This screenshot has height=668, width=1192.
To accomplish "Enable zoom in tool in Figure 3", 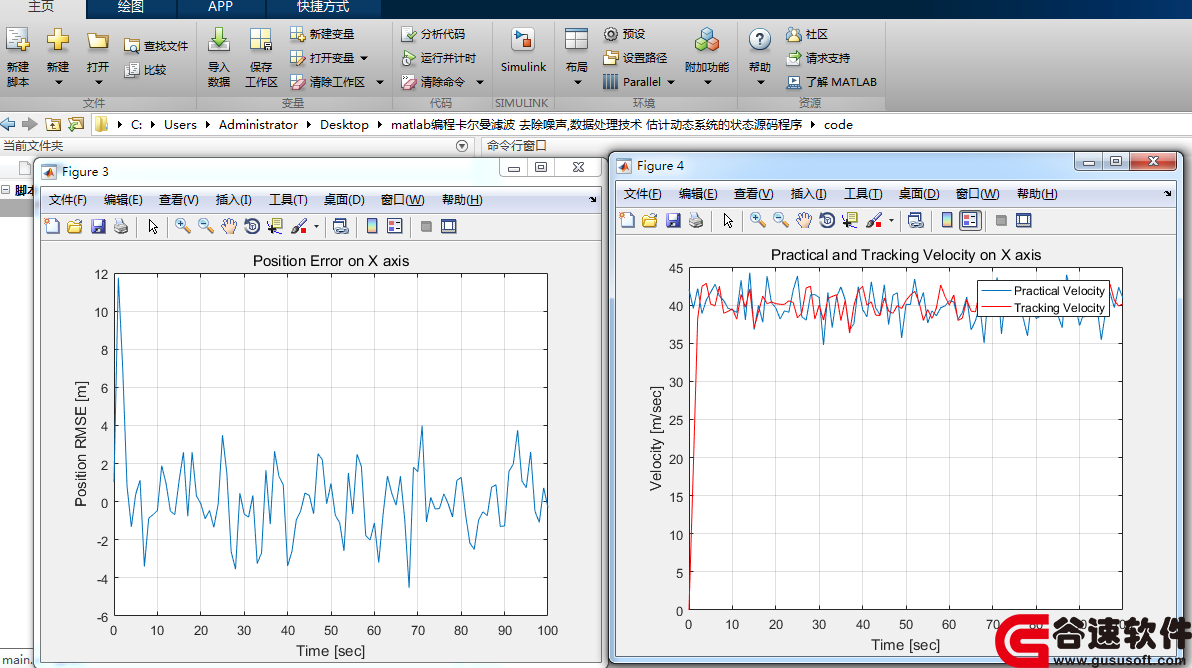I will click(x=183, y=226).
